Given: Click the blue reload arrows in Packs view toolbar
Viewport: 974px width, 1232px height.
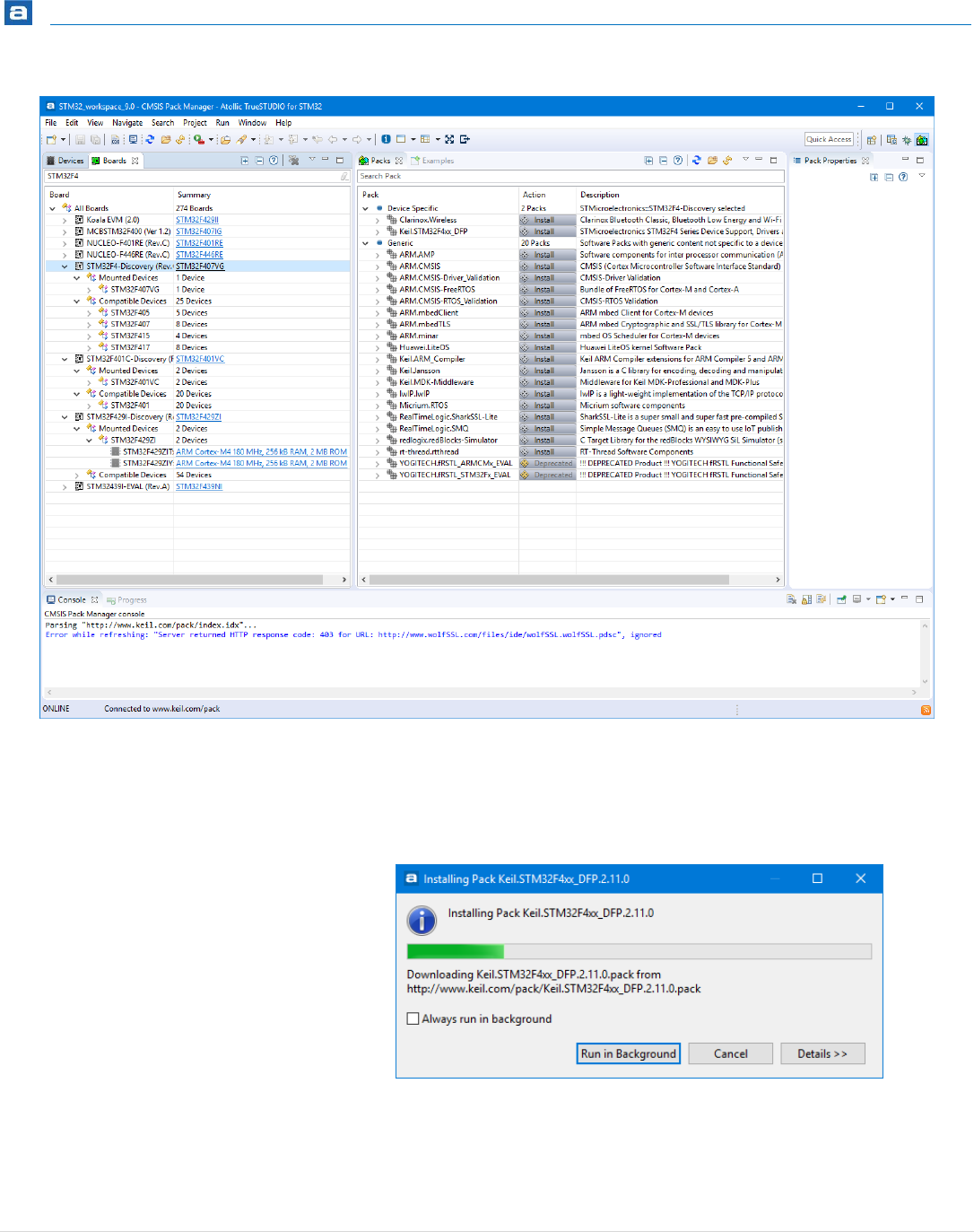Looking at the screenshot, I should pos(696,161).
